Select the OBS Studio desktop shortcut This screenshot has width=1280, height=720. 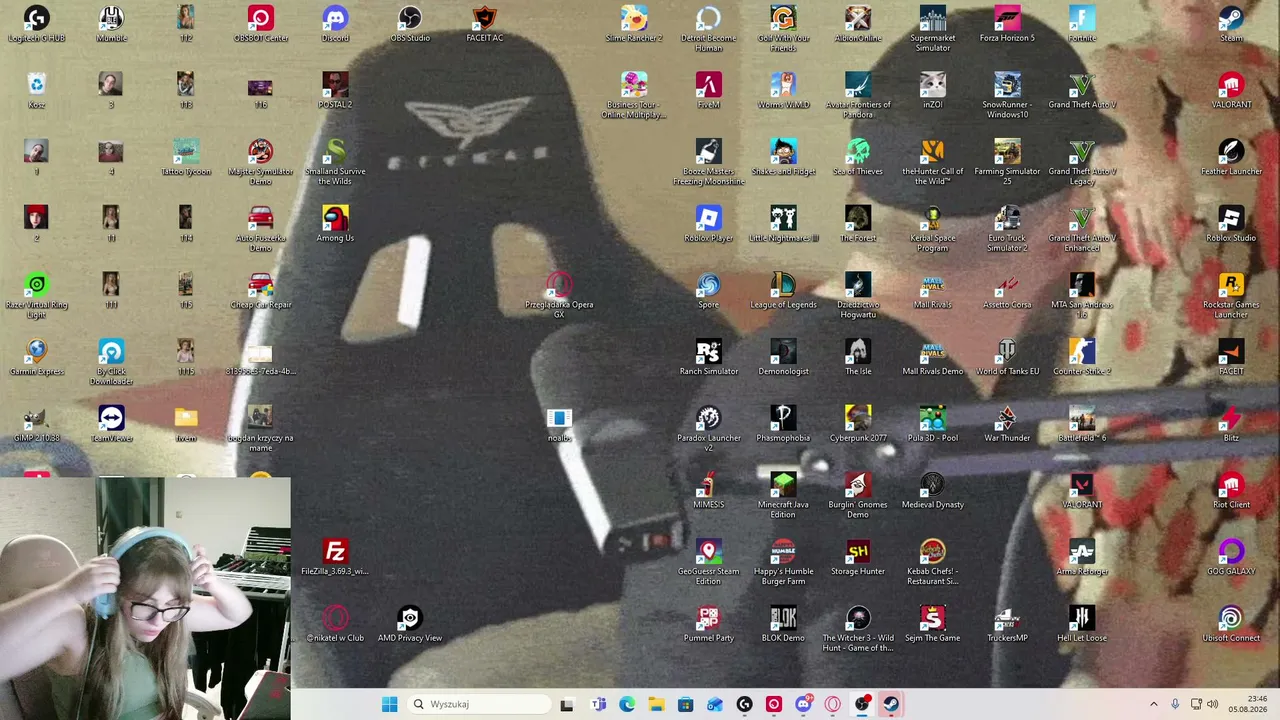tap(410, 24)
